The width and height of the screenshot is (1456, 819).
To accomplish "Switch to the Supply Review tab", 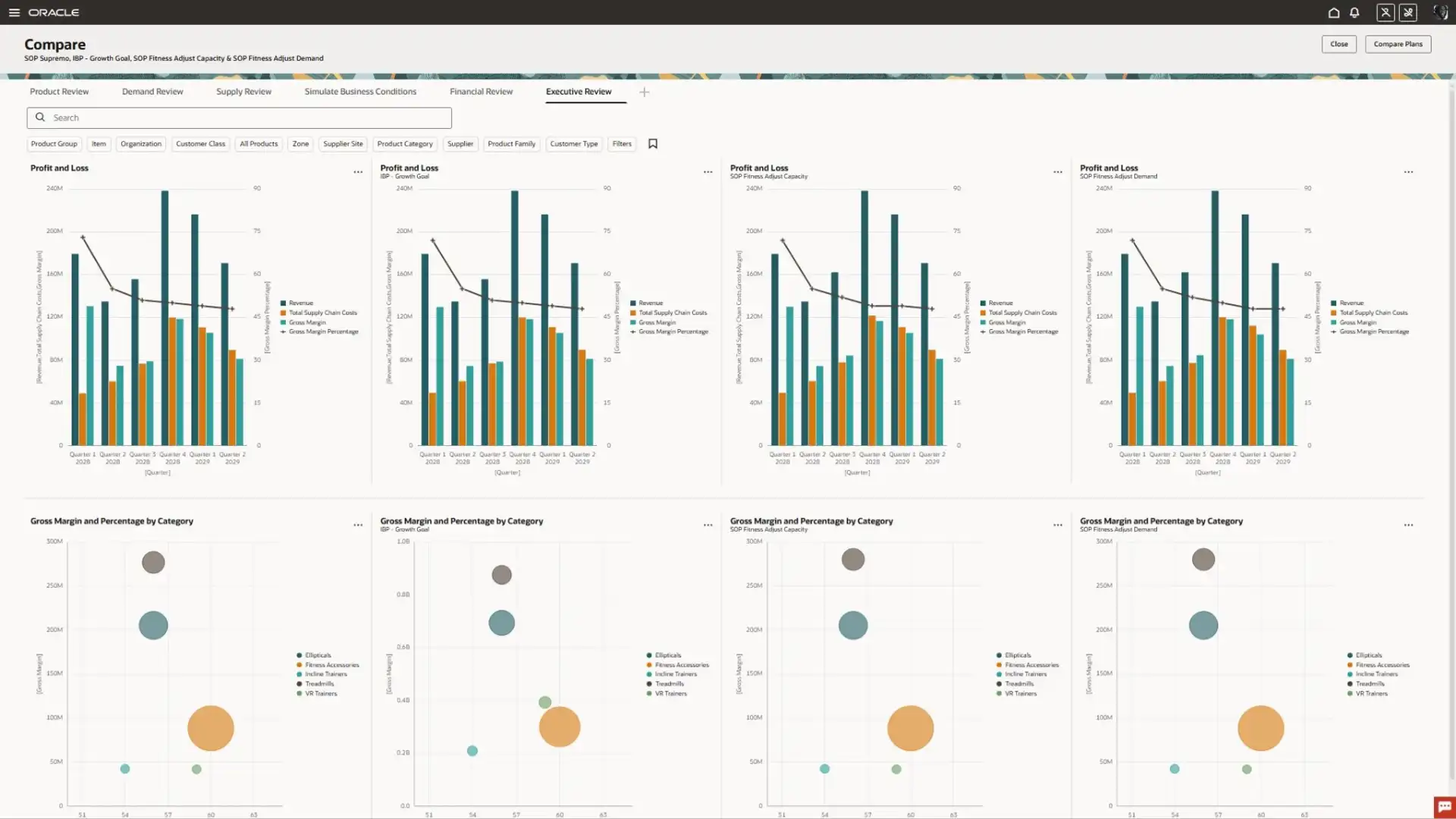I will [243, 92].
